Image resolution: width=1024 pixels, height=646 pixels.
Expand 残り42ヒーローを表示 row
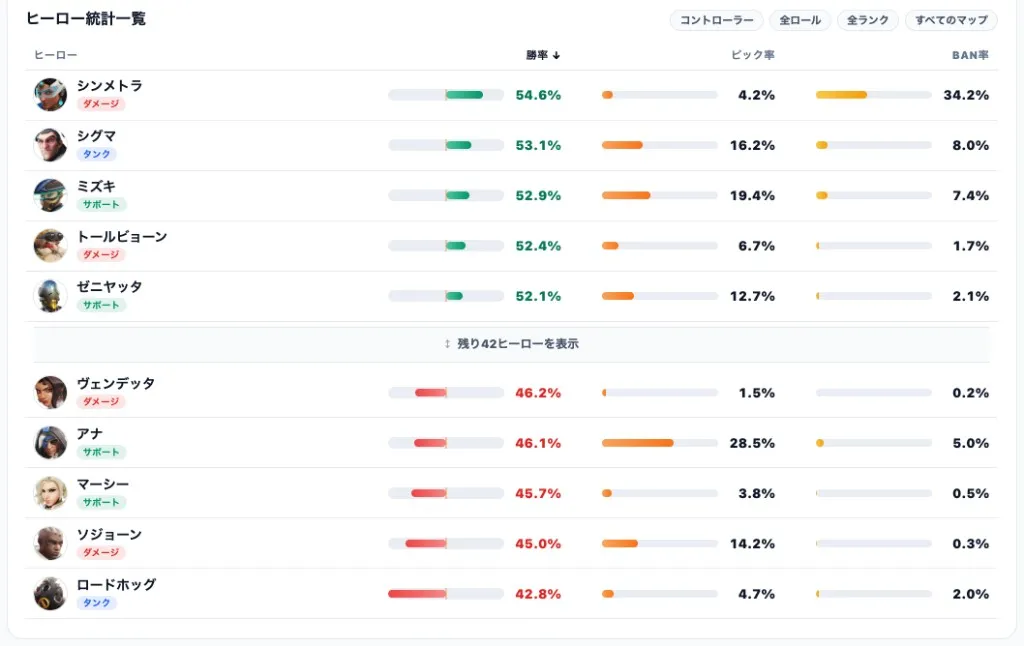511,344
